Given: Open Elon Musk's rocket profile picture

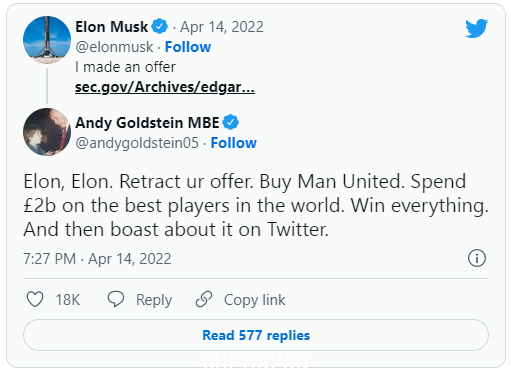Looking at the screenshot, I should 47,40.
